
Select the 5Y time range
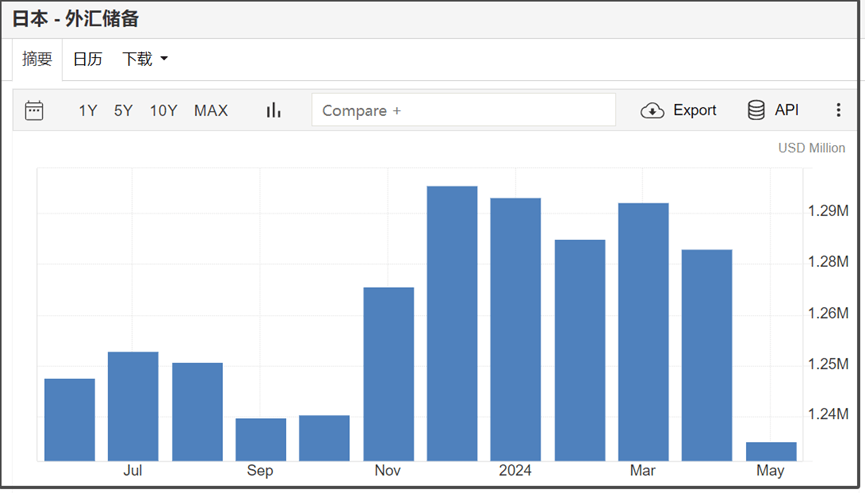[123, 110]
